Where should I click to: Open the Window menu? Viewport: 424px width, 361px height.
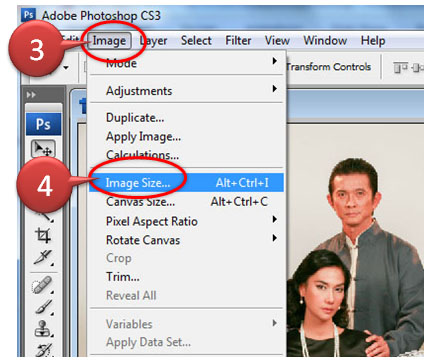(x=325, y=41)
